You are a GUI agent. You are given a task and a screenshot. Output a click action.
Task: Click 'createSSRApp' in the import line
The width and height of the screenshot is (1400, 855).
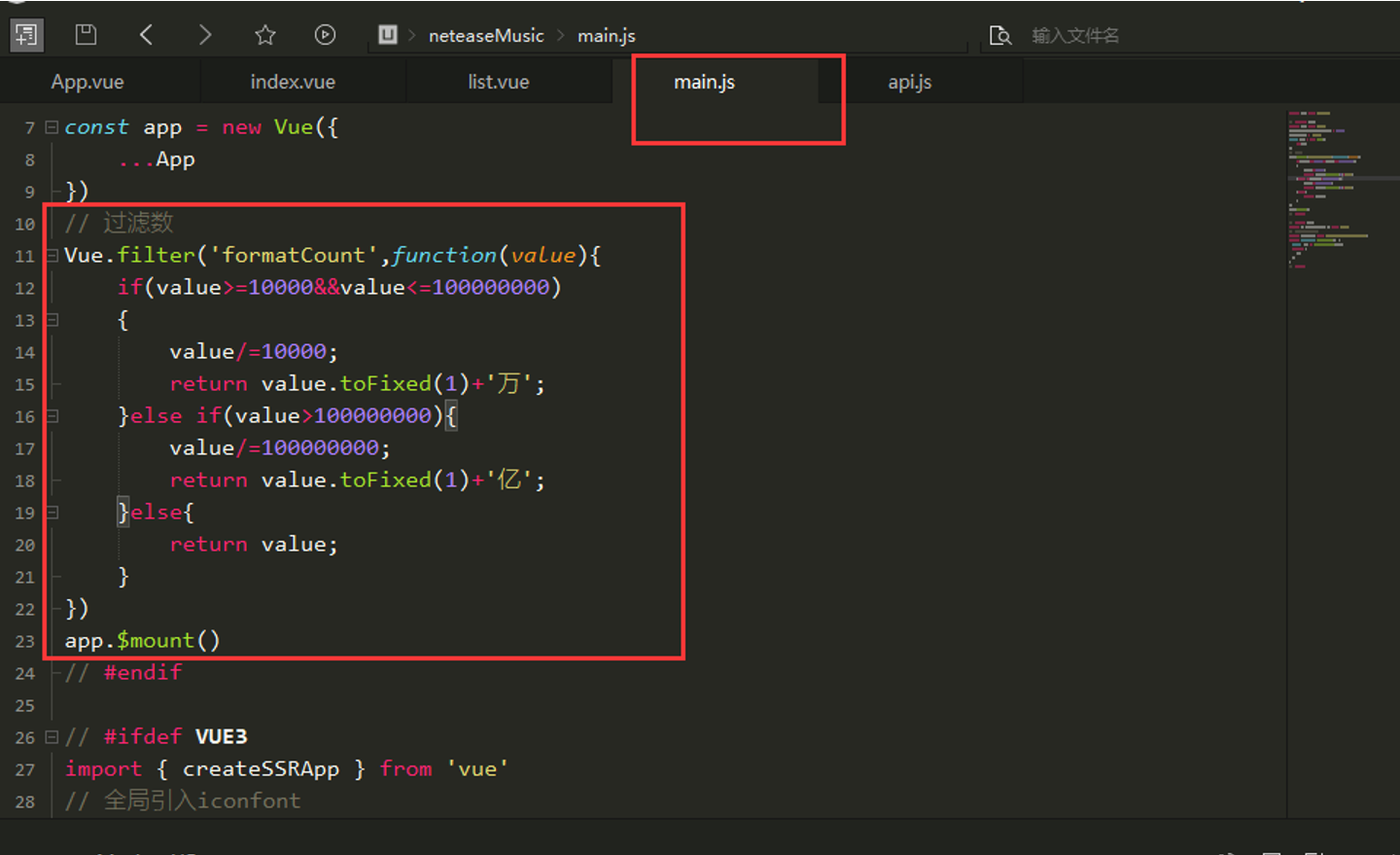(x=261, y=768)
